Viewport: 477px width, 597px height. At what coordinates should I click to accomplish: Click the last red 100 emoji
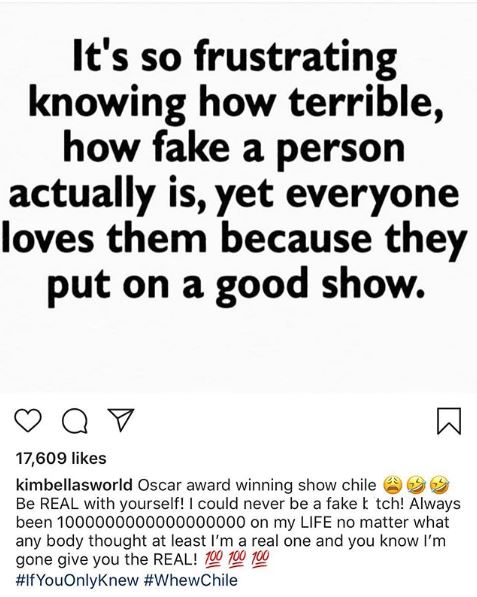point(261,559)
